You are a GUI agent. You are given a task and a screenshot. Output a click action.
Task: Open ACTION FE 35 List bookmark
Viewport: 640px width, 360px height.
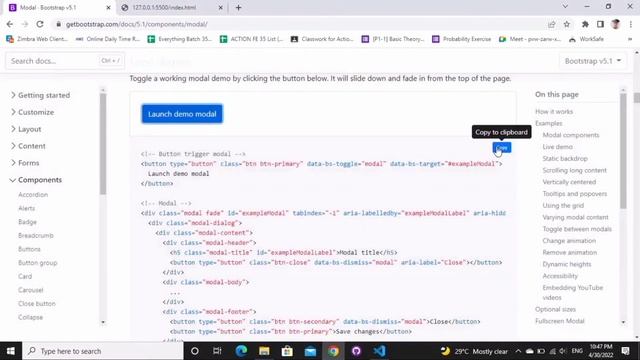pyautogui.click(x=252, y=39)
